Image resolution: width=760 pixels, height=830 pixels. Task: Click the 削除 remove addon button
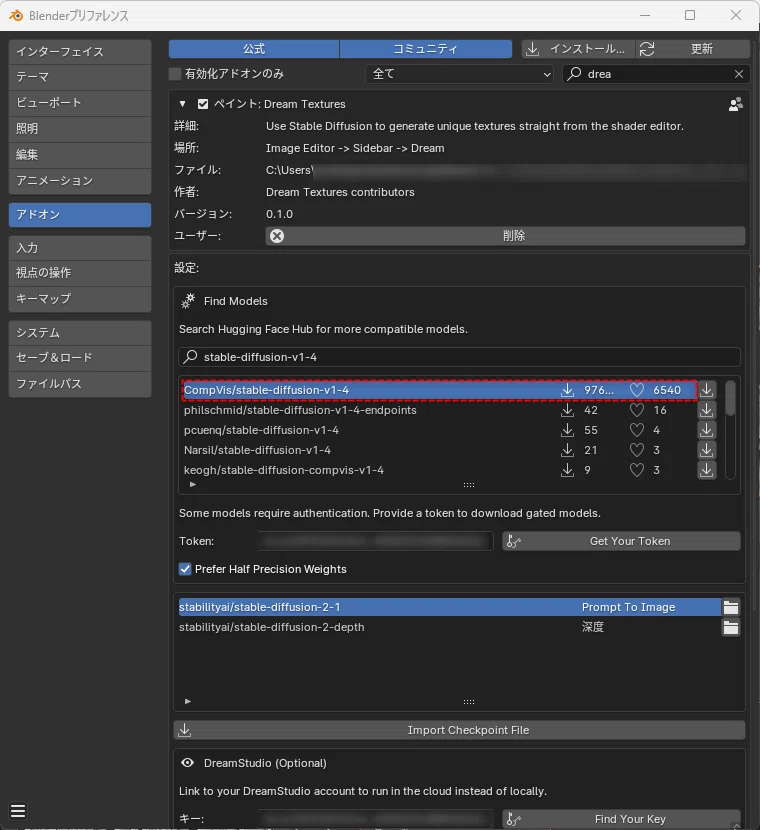tap(505, 236)
